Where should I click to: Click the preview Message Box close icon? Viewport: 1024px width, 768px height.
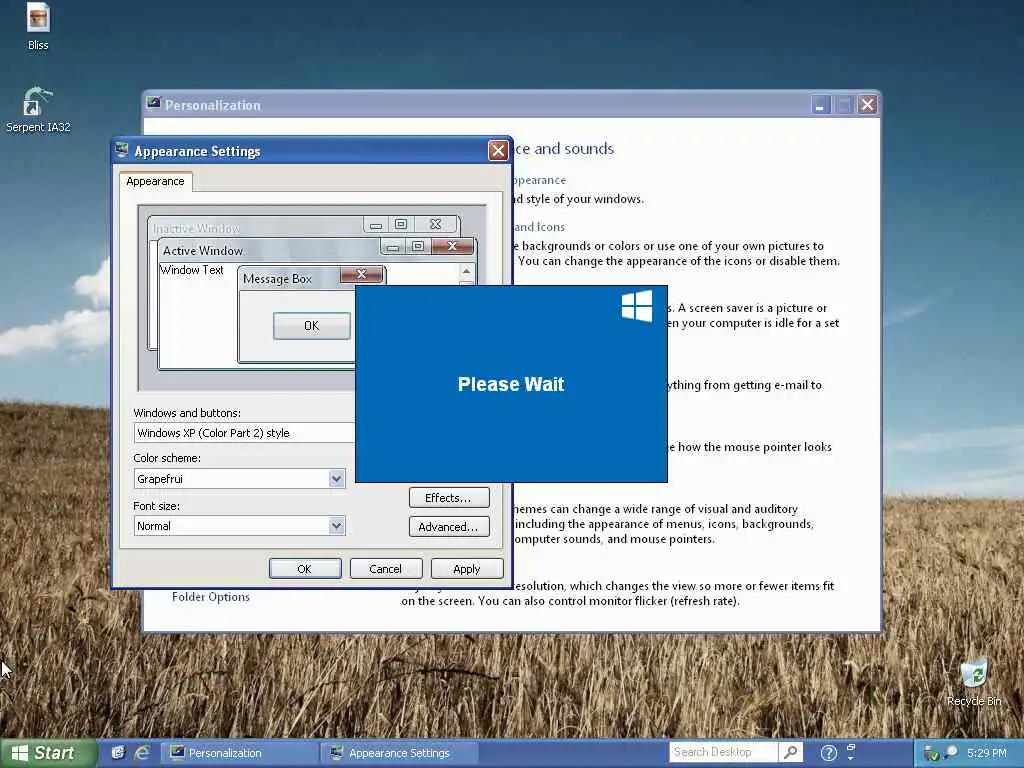click(x=361, y=274)
